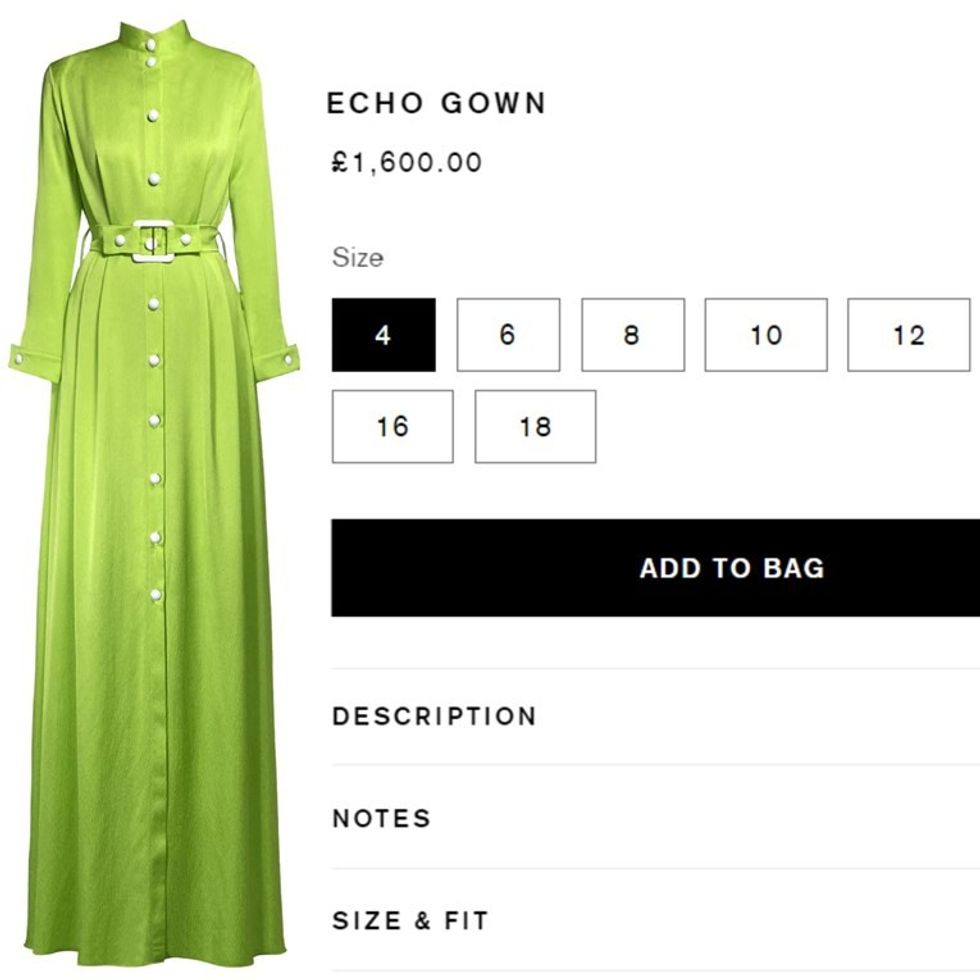Select size 16 box

[x=392, y=427]
